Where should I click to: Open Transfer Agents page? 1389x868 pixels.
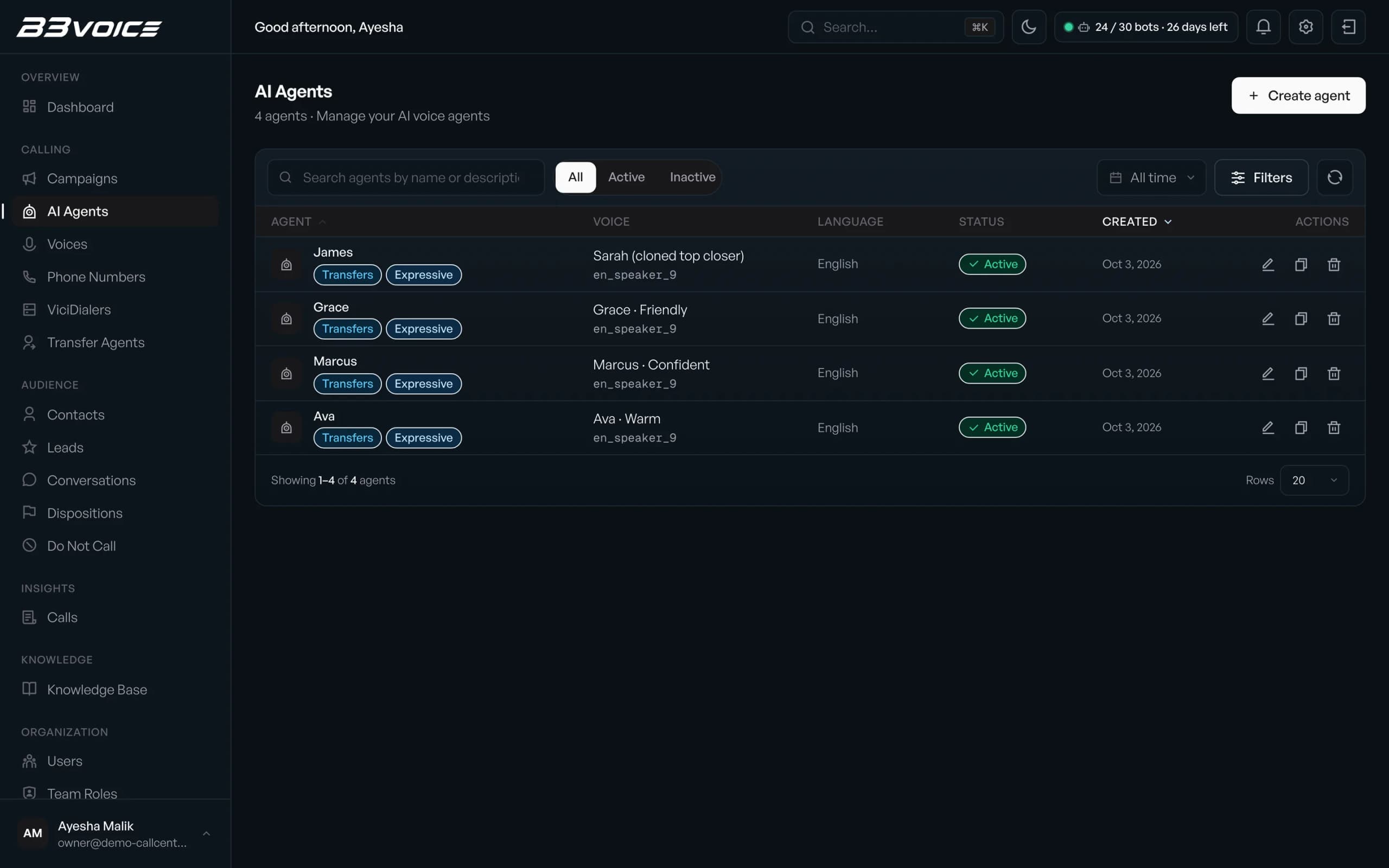(115, 342)
